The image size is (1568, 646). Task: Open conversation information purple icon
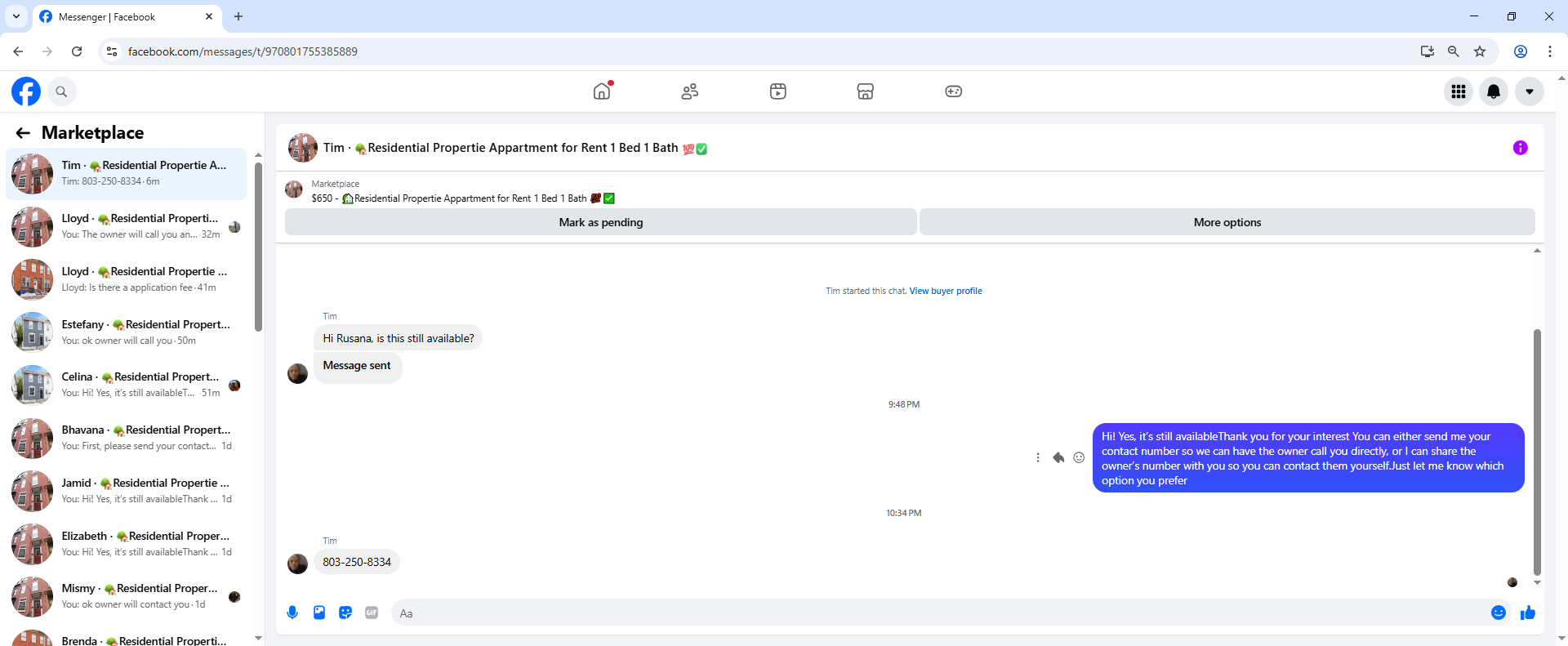(x=1520, y=148)
